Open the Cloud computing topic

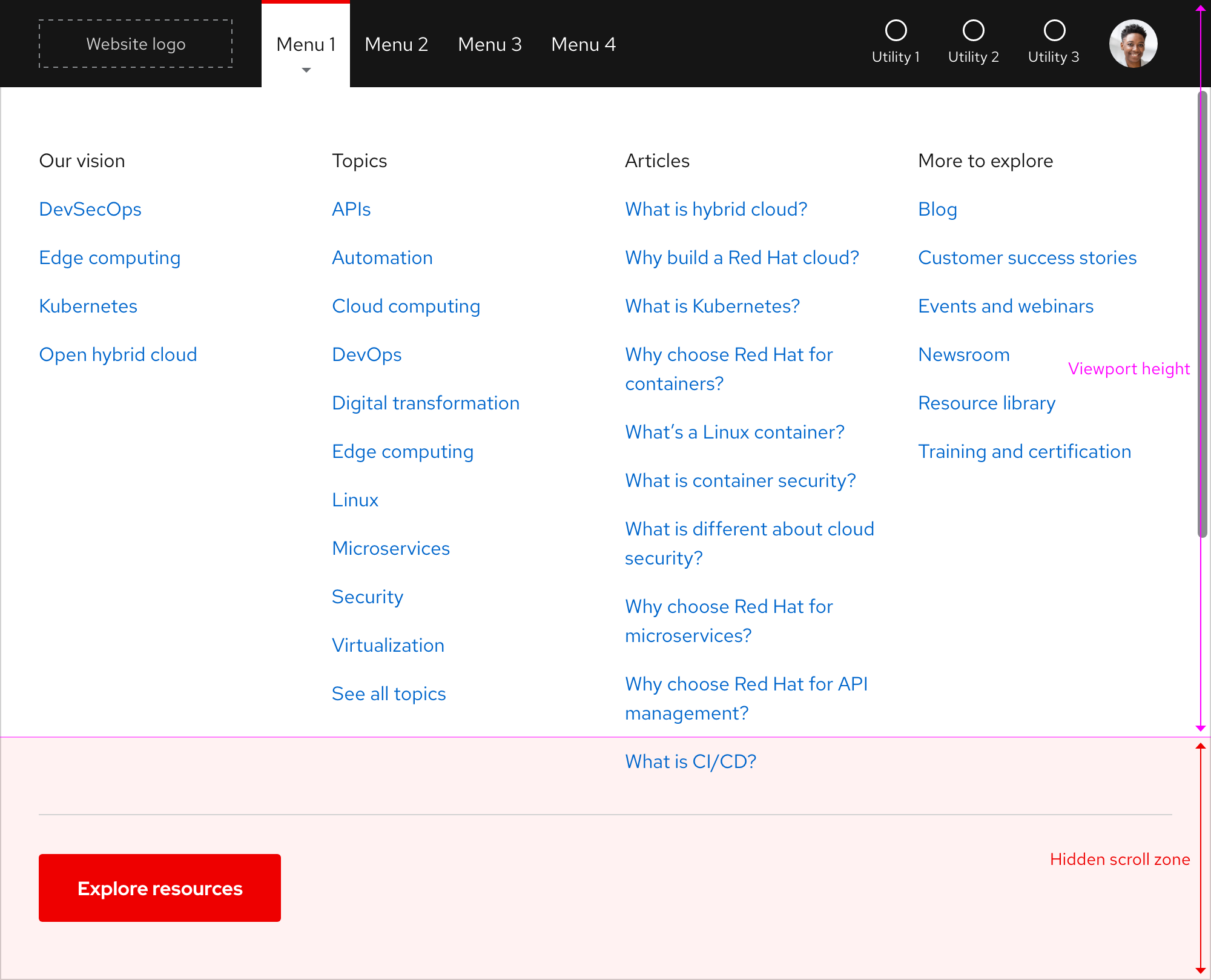click(x=406, y=306)
